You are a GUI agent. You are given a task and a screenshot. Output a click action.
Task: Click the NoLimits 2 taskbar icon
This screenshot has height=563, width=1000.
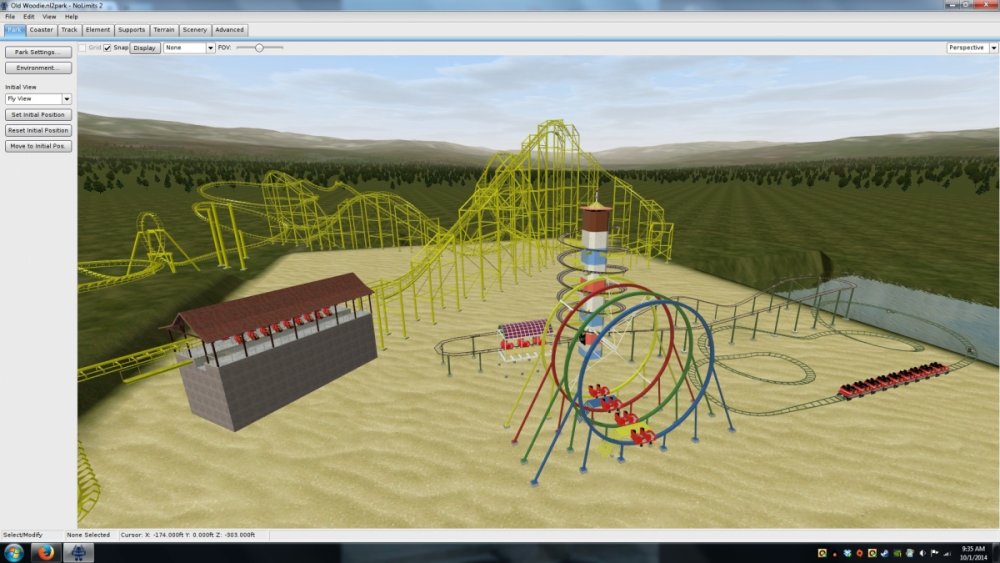point(78,553)
